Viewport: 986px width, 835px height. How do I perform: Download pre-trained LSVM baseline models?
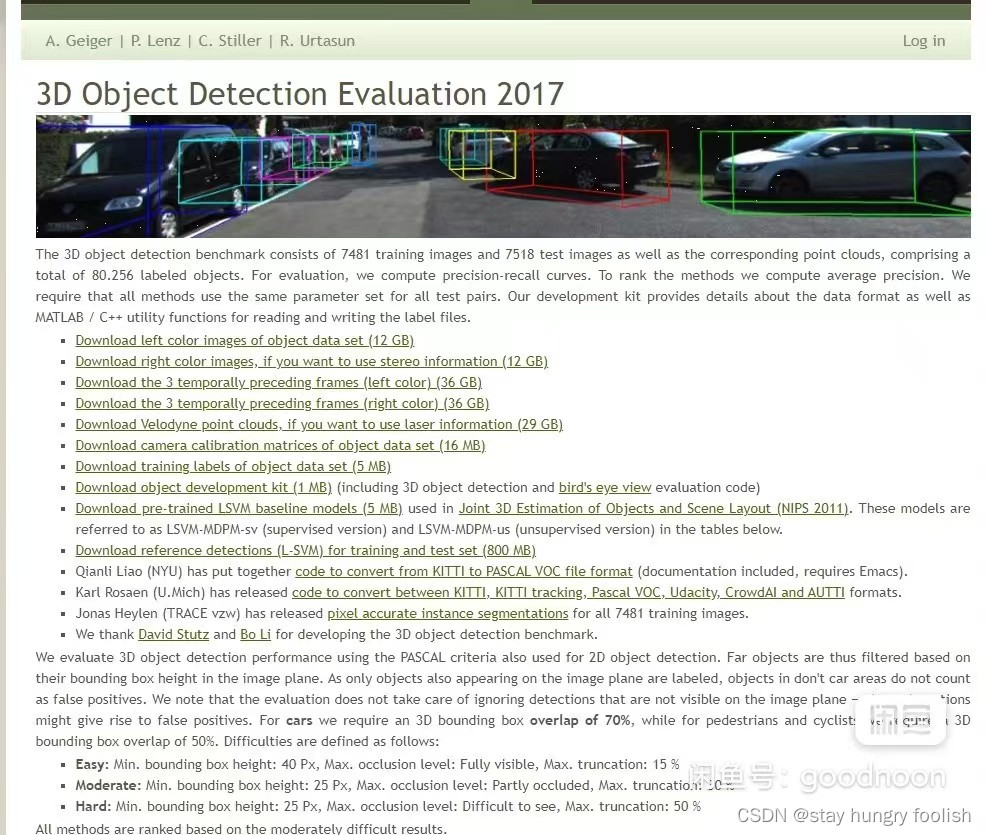pos(239,508)
